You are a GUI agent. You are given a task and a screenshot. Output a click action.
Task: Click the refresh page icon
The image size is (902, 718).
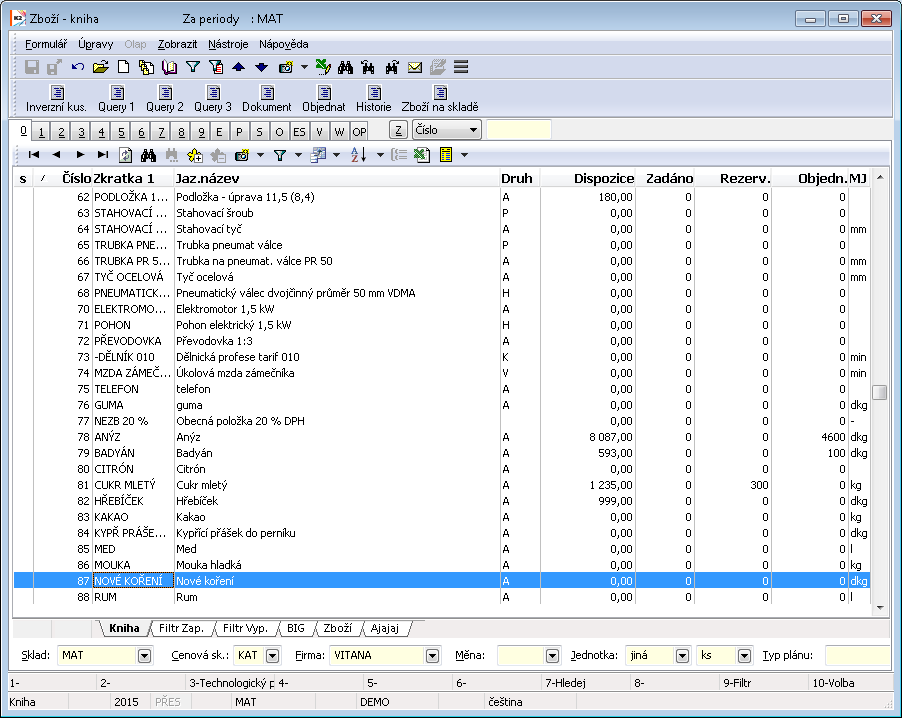pyautogui.click(x=125, y=155)
